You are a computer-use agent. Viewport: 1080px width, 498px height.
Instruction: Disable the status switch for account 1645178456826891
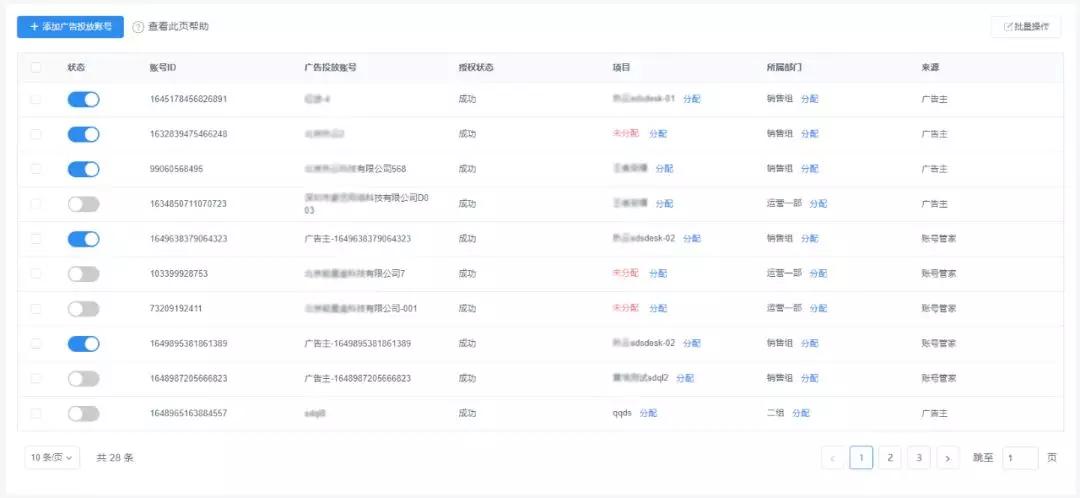click(83, 99)
